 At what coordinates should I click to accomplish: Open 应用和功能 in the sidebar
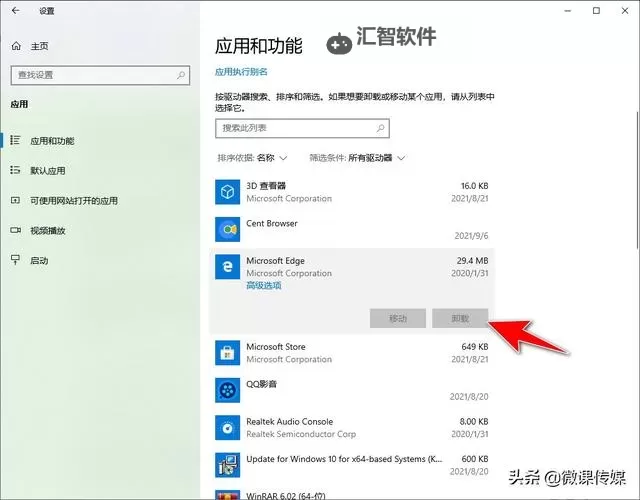pyautogui.click(x=52, y=141)
